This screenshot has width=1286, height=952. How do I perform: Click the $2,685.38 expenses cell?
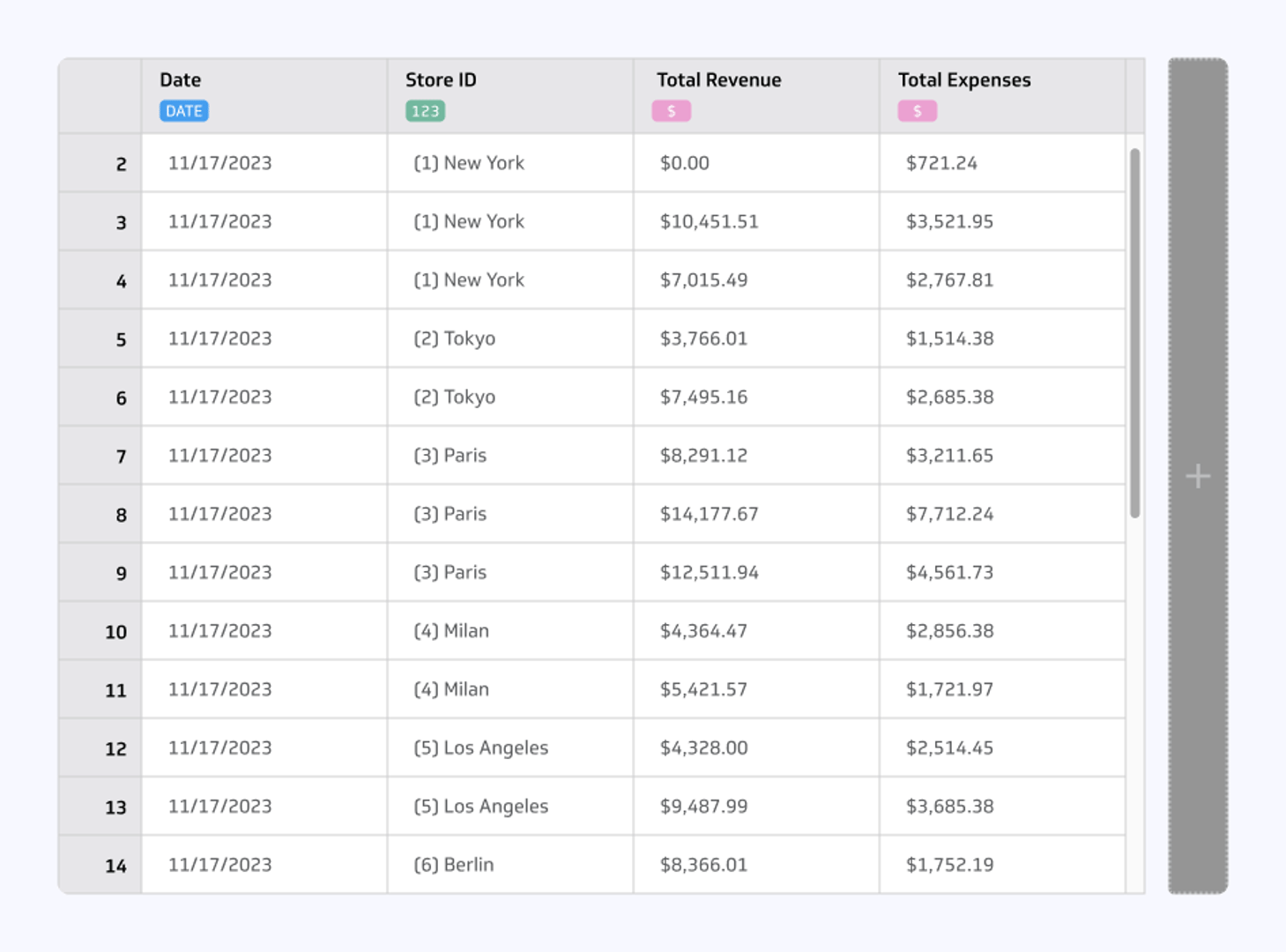tap(1002, 397)
